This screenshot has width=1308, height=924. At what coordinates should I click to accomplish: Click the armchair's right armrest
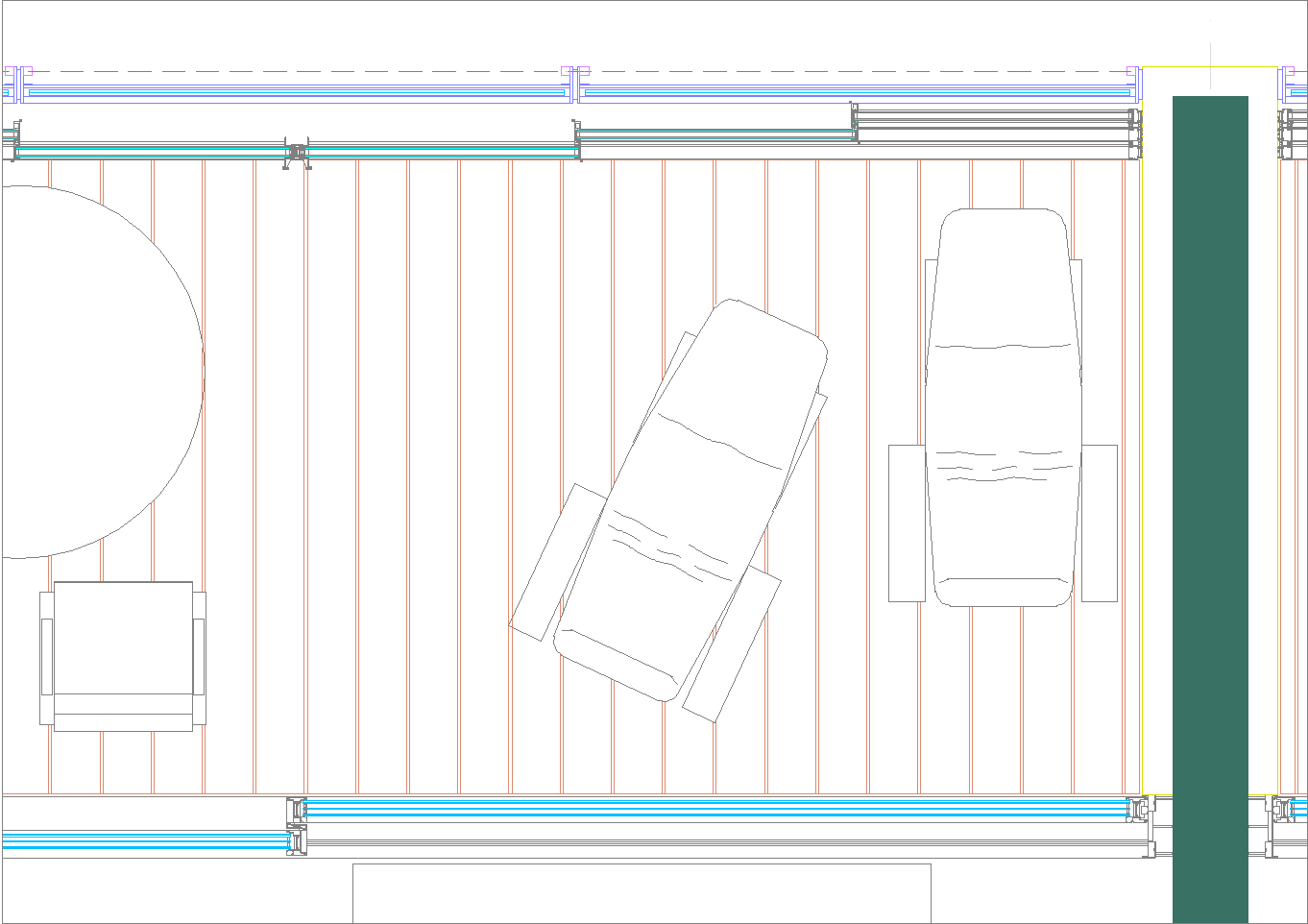199,657
